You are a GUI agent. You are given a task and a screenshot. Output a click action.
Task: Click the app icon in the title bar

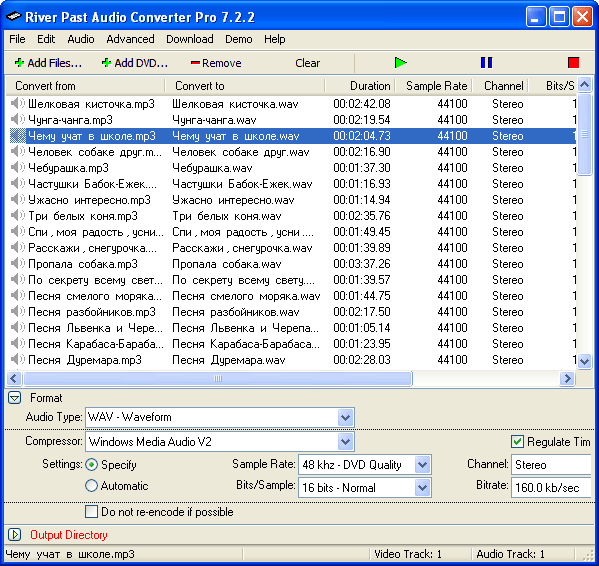pos(13,17)
